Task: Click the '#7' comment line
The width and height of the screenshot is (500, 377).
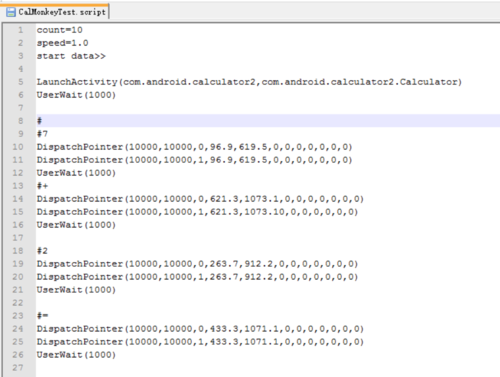Action: pos(42,134)
